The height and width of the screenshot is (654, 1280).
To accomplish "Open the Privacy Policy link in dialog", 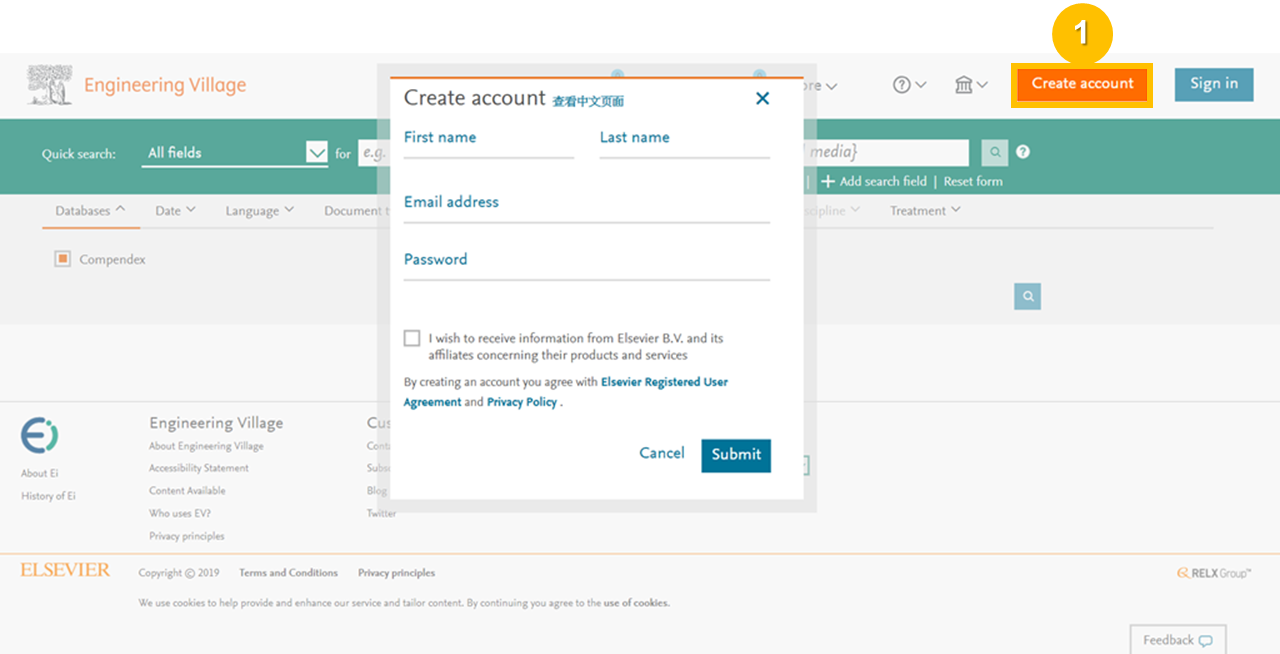I will click(522, 402).
